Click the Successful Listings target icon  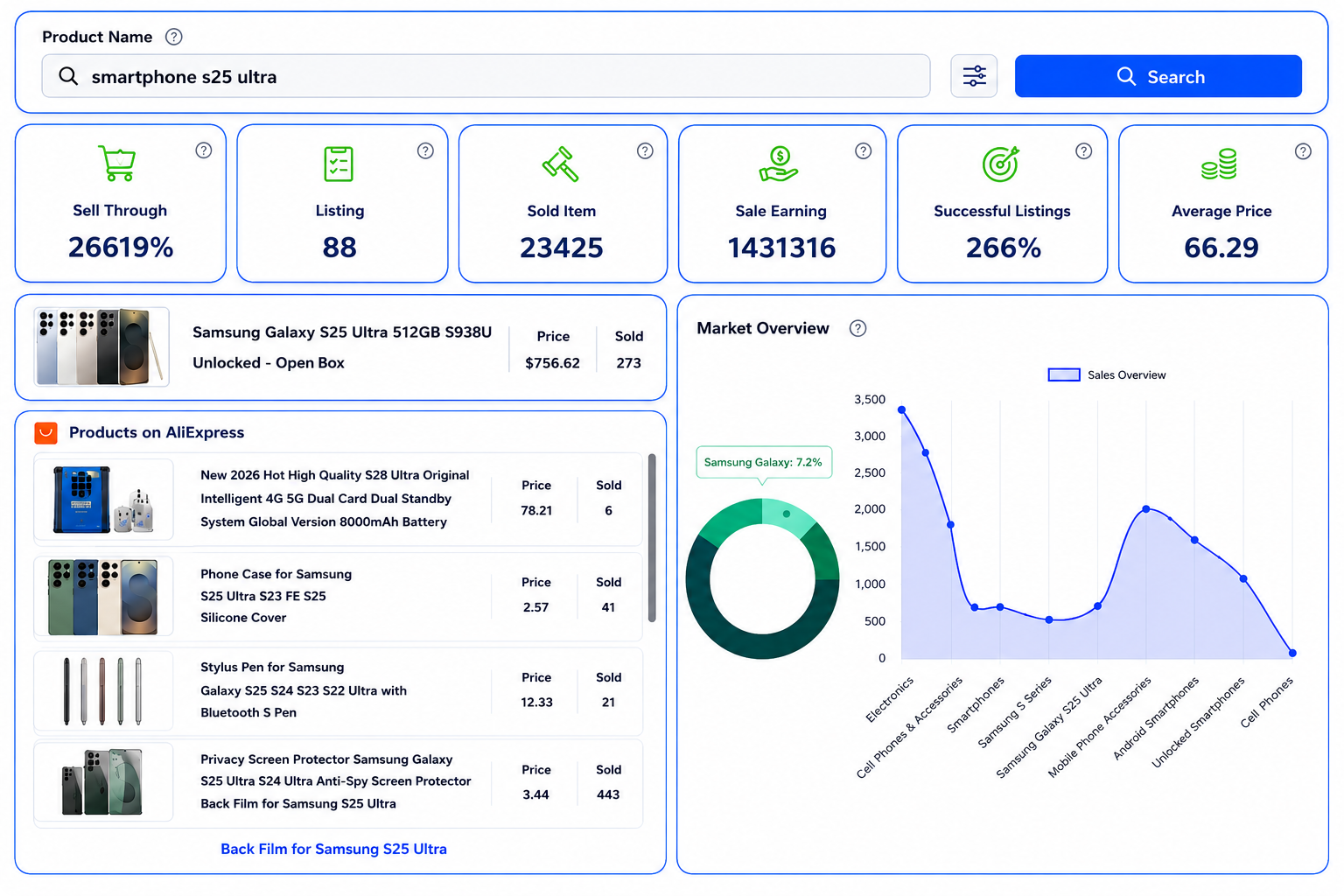point(1001,164)
